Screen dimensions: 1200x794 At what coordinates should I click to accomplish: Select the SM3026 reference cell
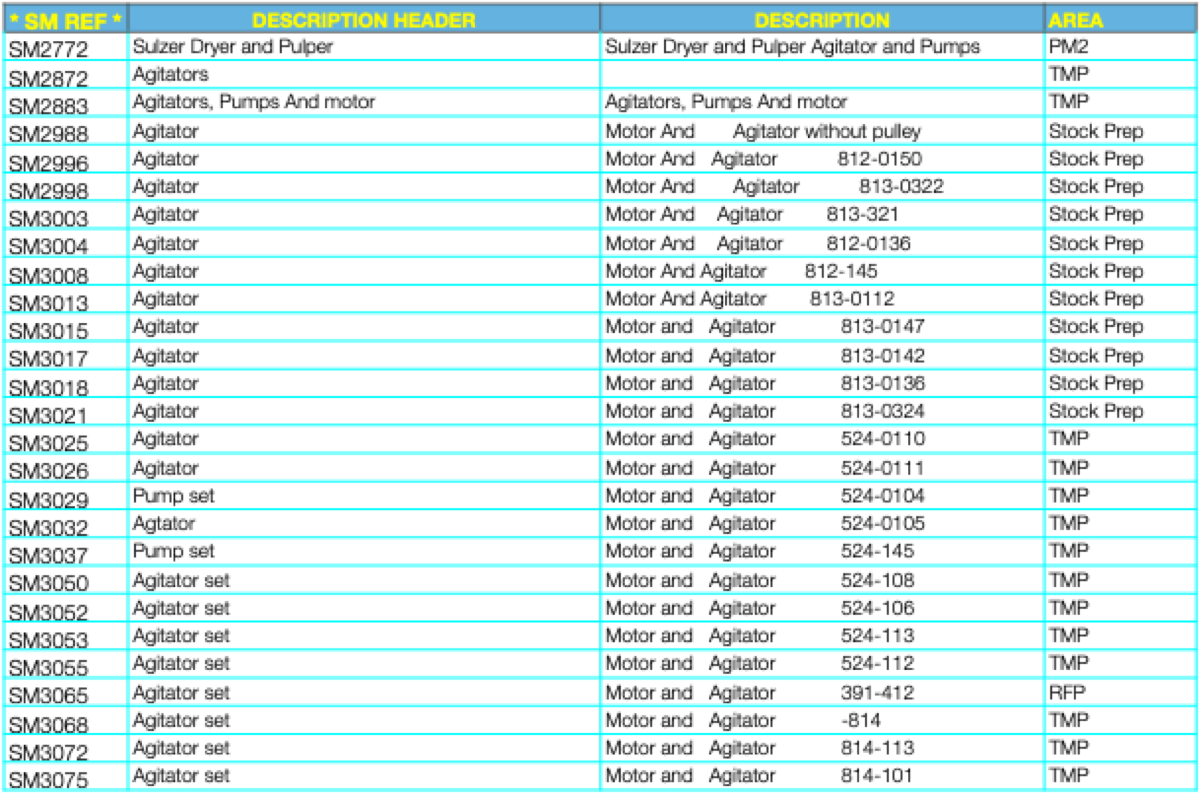(66, 469)
